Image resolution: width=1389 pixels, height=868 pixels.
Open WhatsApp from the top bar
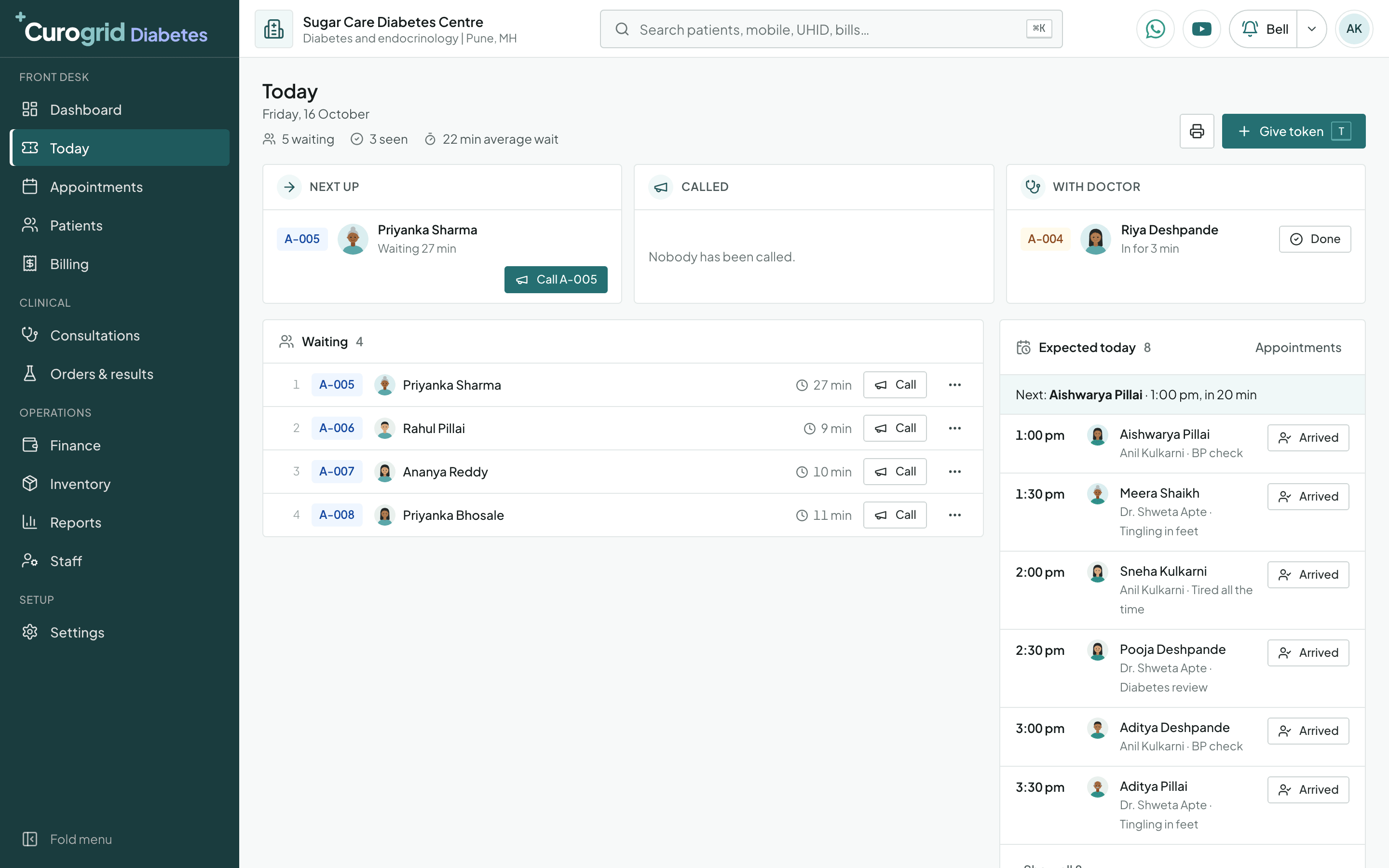click(1155, 29)
